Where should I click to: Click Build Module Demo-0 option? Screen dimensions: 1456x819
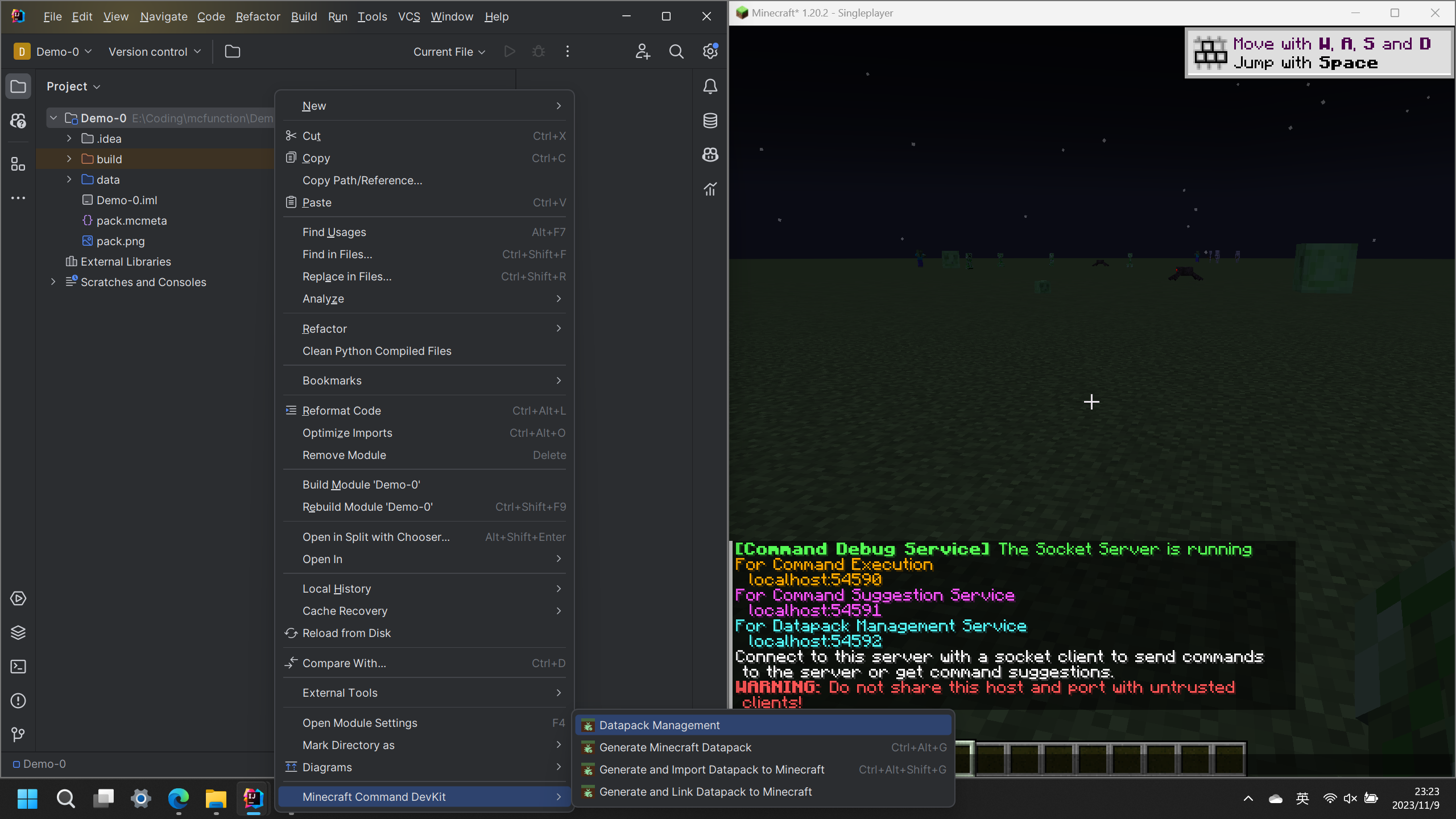pos(361,485)
